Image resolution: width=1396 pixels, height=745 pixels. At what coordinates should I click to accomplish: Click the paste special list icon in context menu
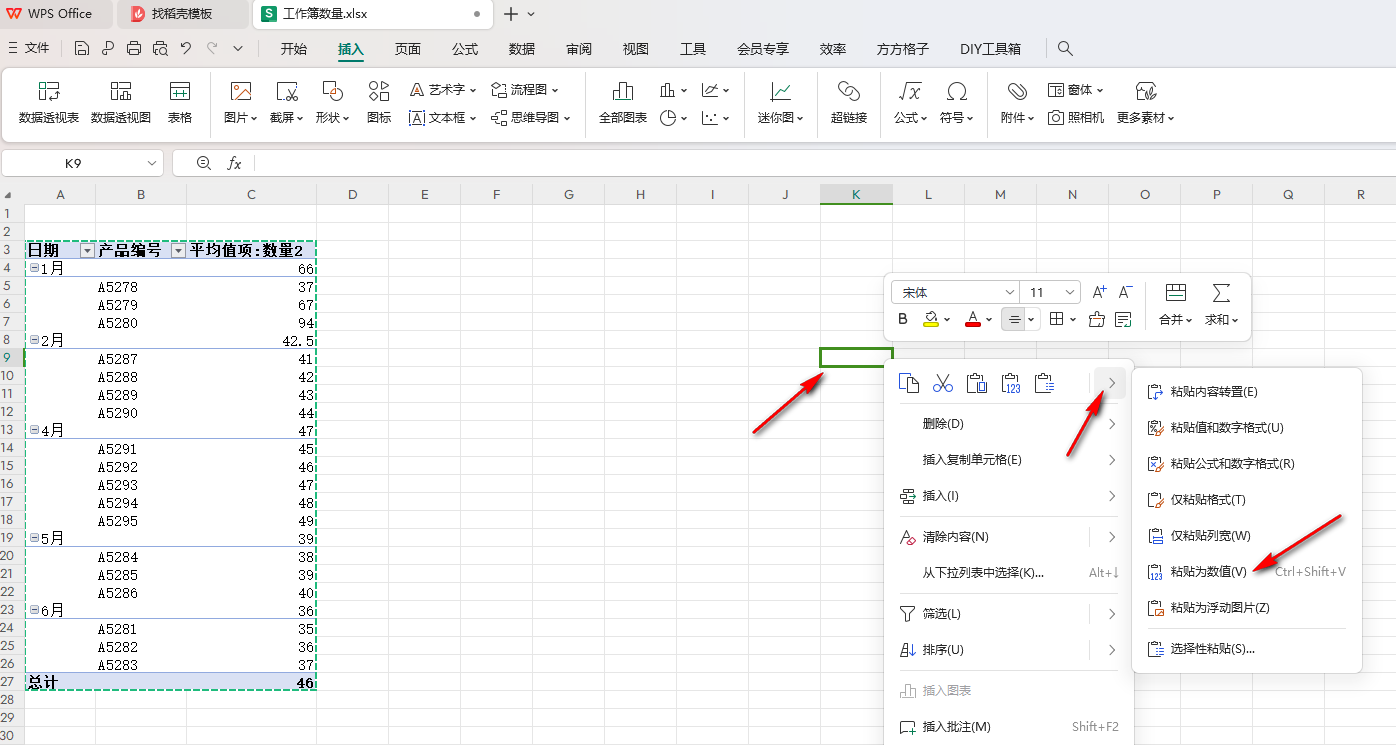1045,383
